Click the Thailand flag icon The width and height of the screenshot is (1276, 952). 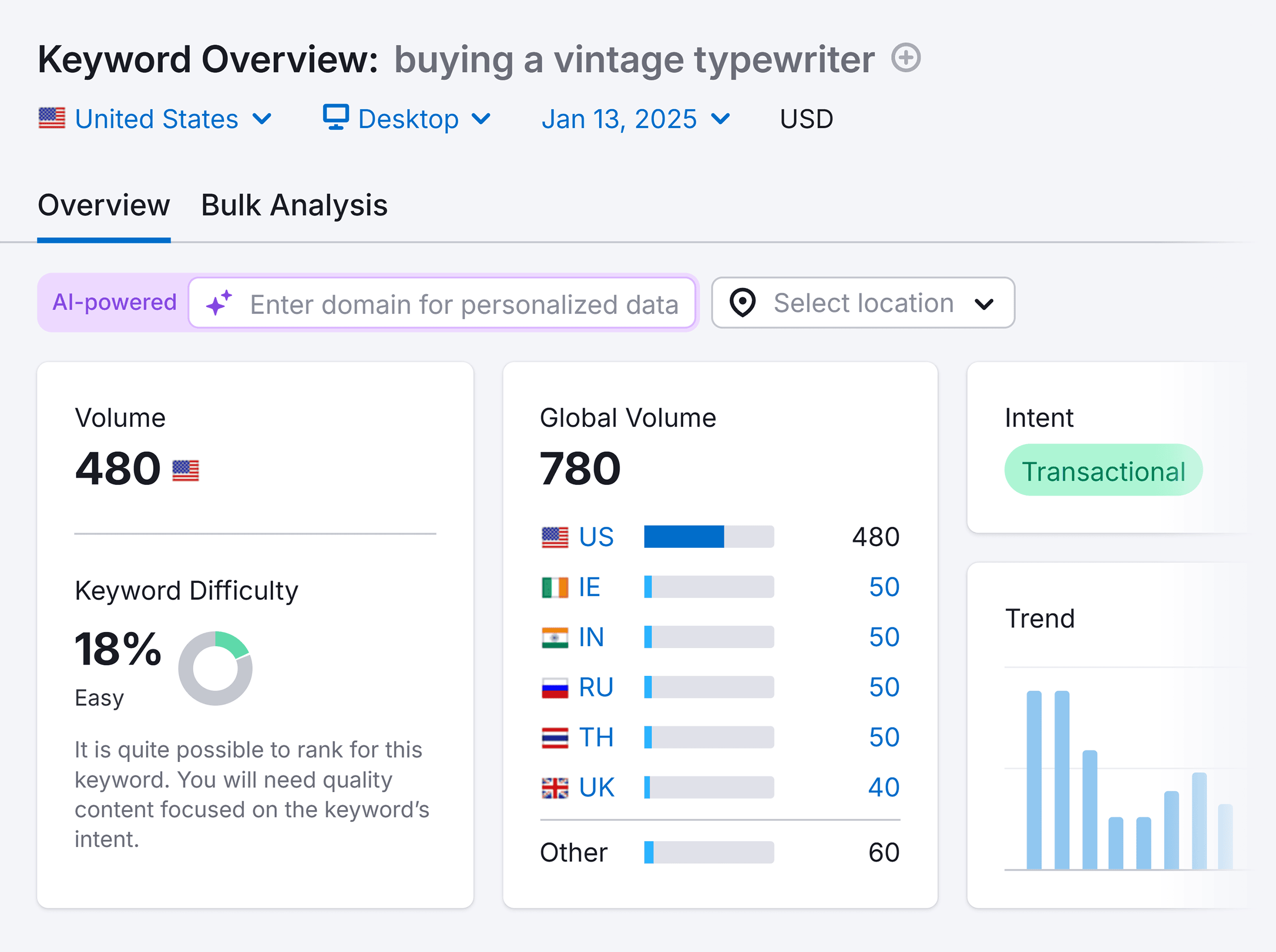(555, 738)
